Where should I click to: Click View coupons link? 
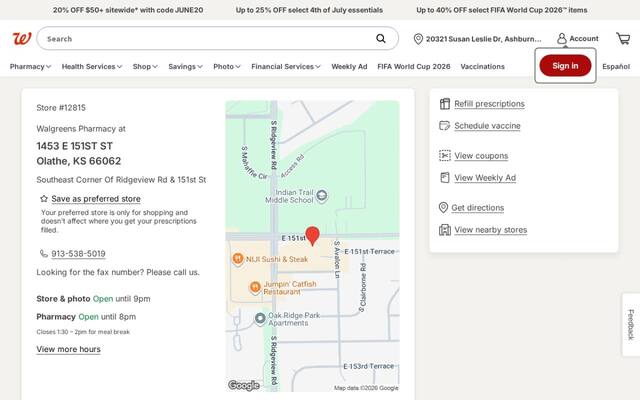tap(481, 156)
